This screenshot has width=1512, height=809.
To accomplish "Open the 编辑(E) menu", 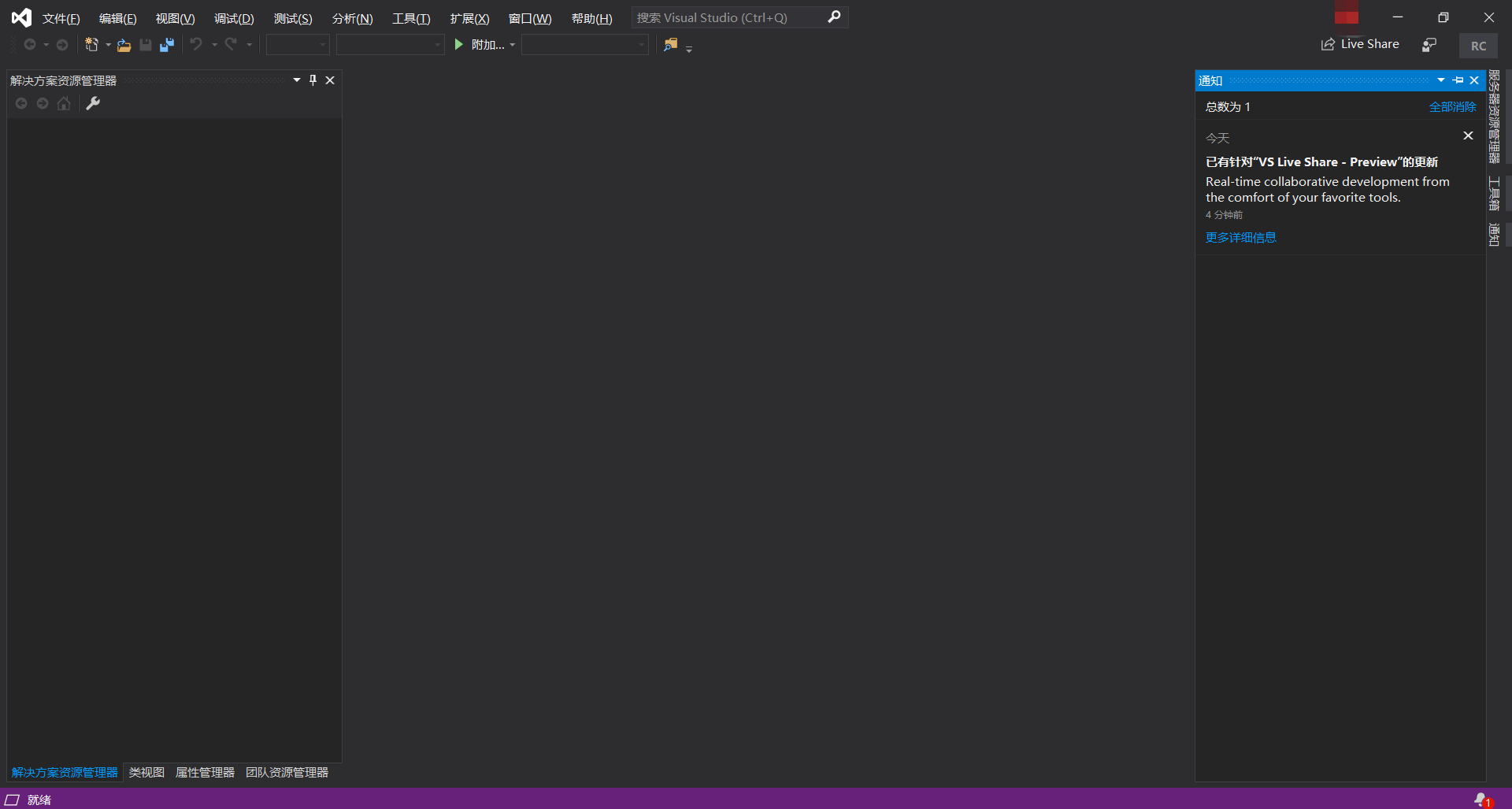I will point(117,18).
